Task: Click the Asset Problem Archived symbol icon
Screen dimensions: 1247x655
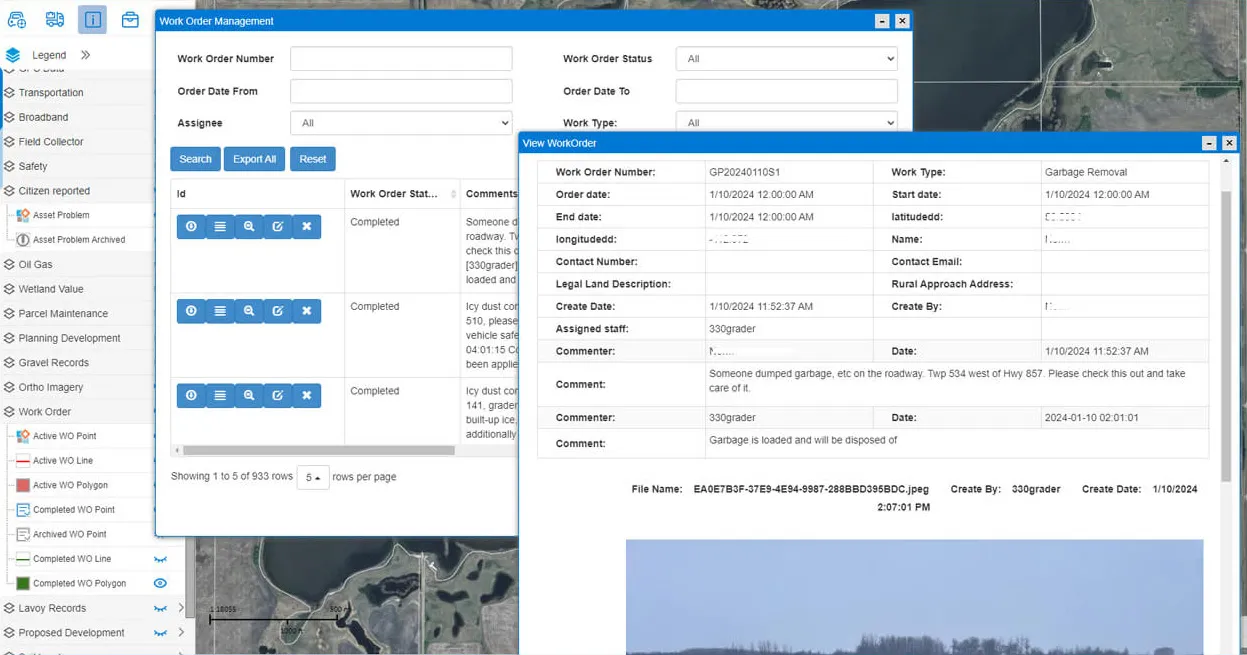Action: click(x=23, y=240)
